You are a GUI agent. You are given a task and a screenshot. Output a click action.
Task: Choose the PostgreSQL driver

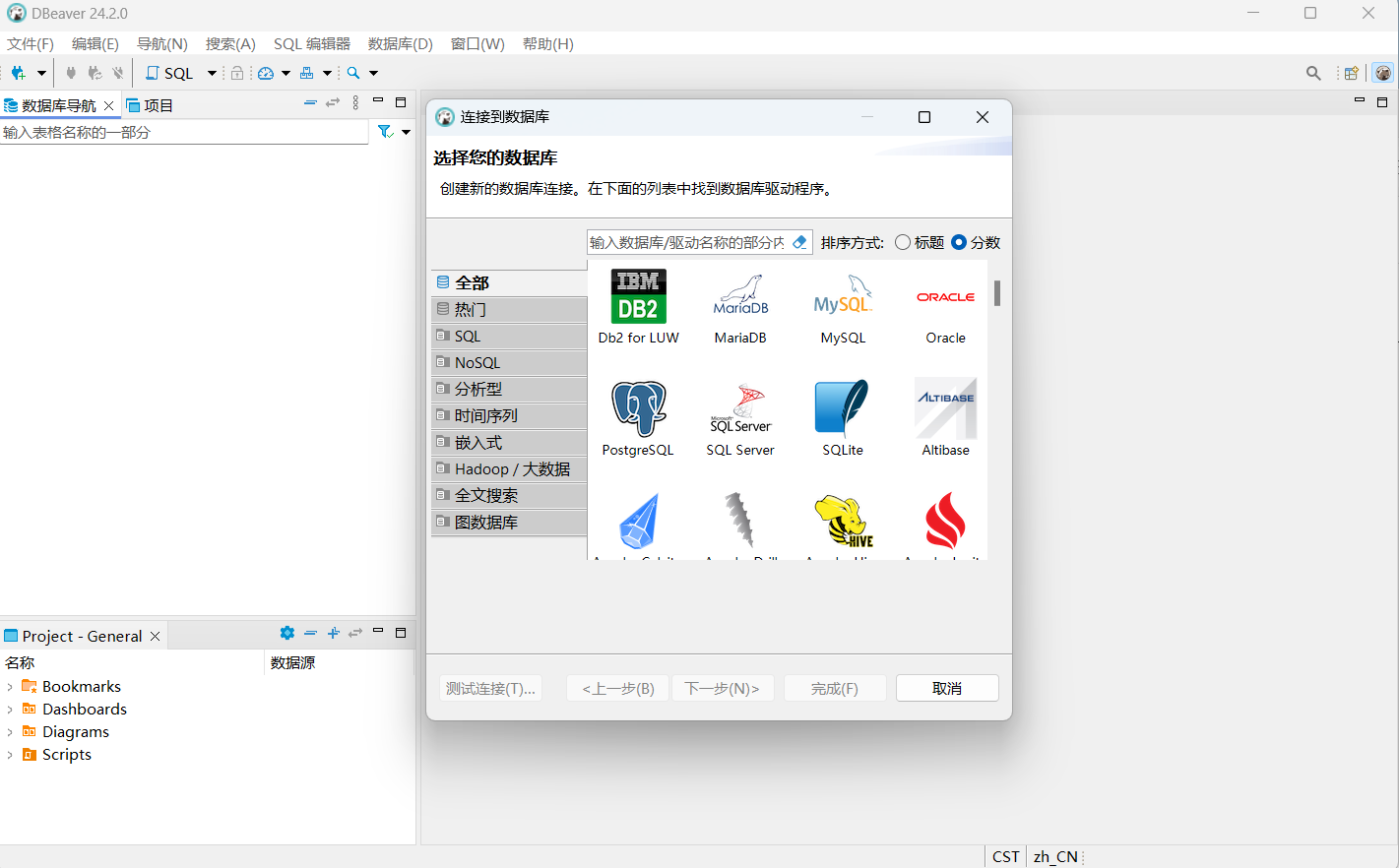coord(638,418)
